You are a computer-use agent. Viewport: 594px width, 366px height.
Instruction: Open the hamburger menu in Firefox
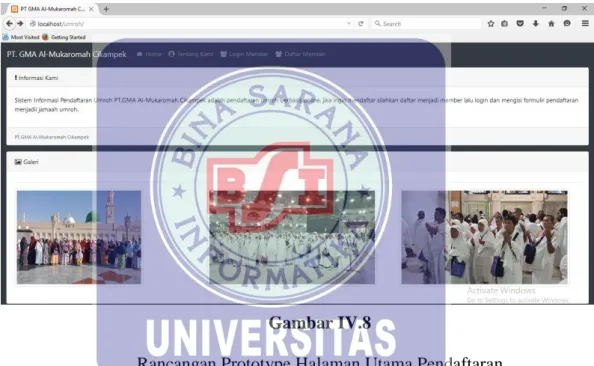click(x=585, y=23)
